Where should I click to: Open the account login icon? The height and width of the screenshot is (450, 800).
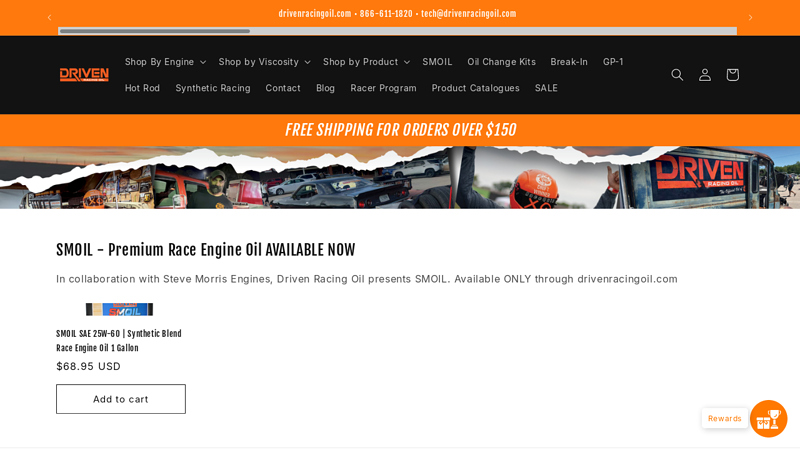(705, 75)
